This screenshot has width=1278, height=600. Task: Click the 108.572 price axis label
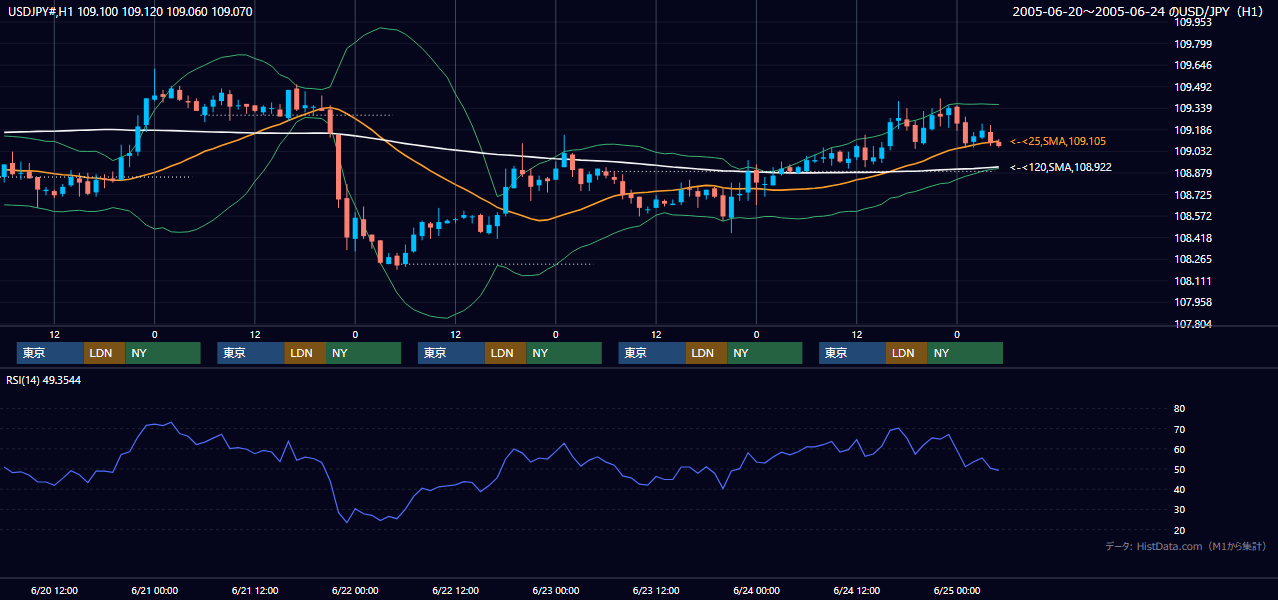point(1193,216)
